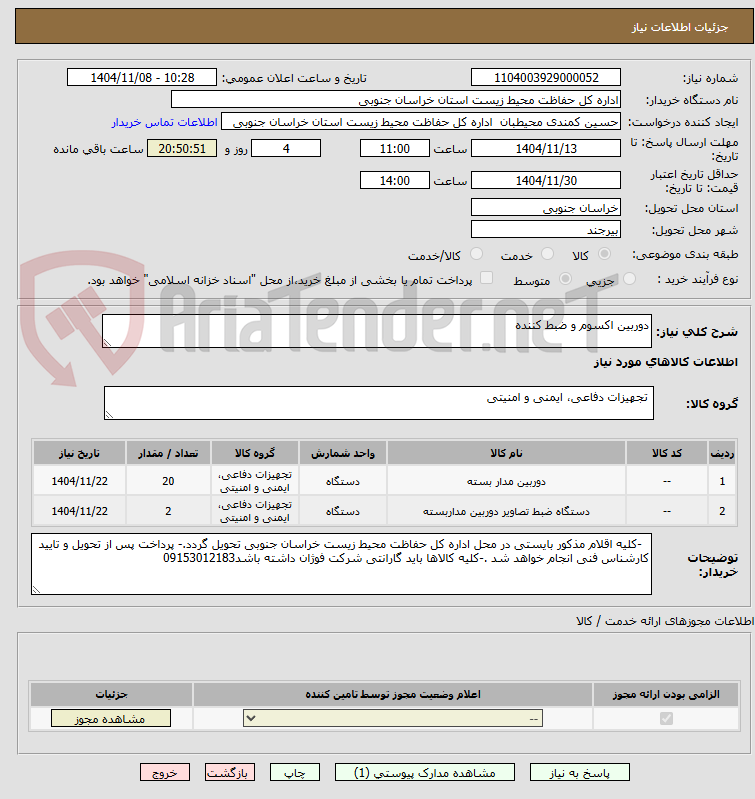755x799 pixels.
Task: Click the need date in the recorder row
Action: pos(79,511)
